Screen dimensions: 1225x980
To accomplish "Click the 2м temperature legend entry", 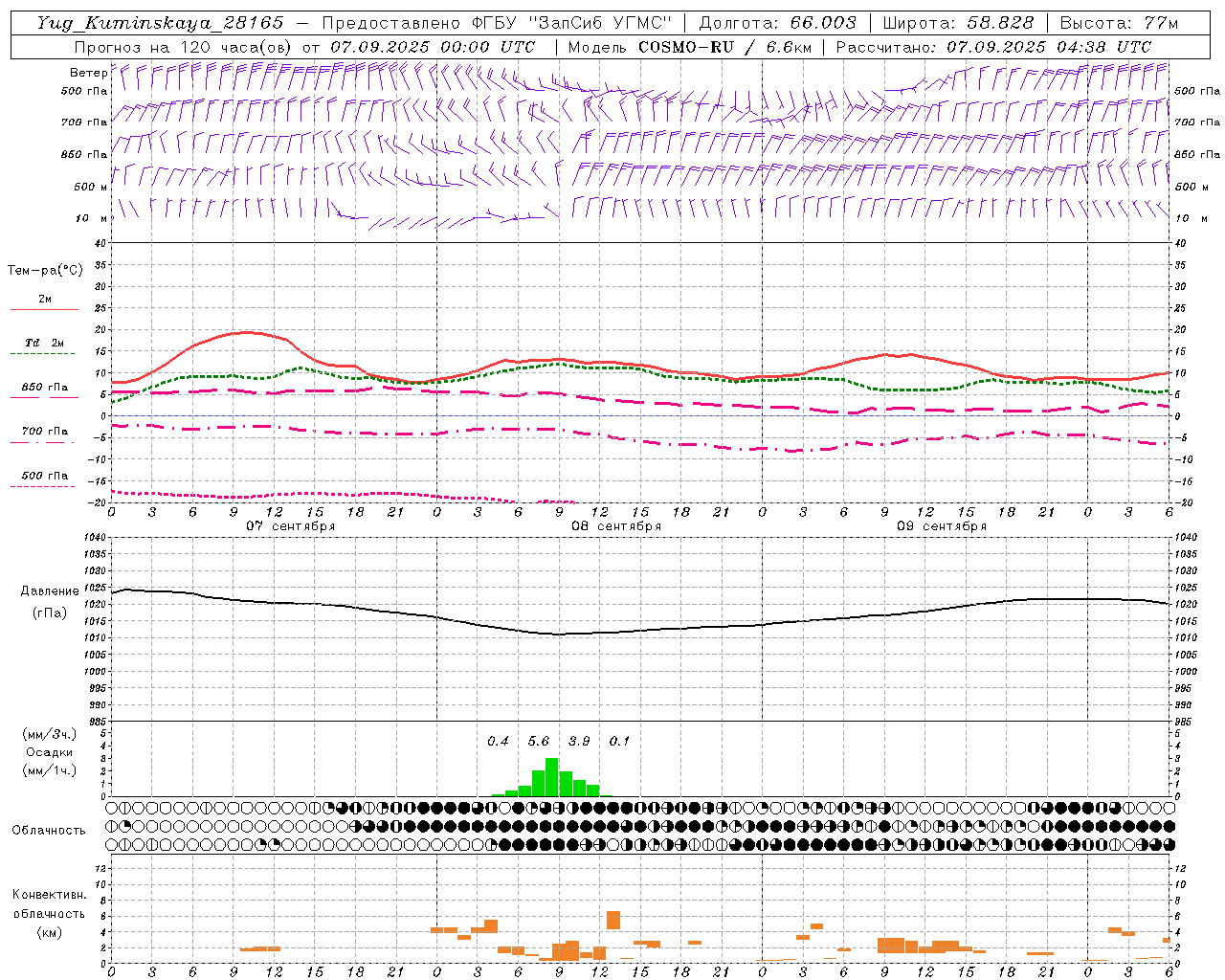I will coord(45,300).
